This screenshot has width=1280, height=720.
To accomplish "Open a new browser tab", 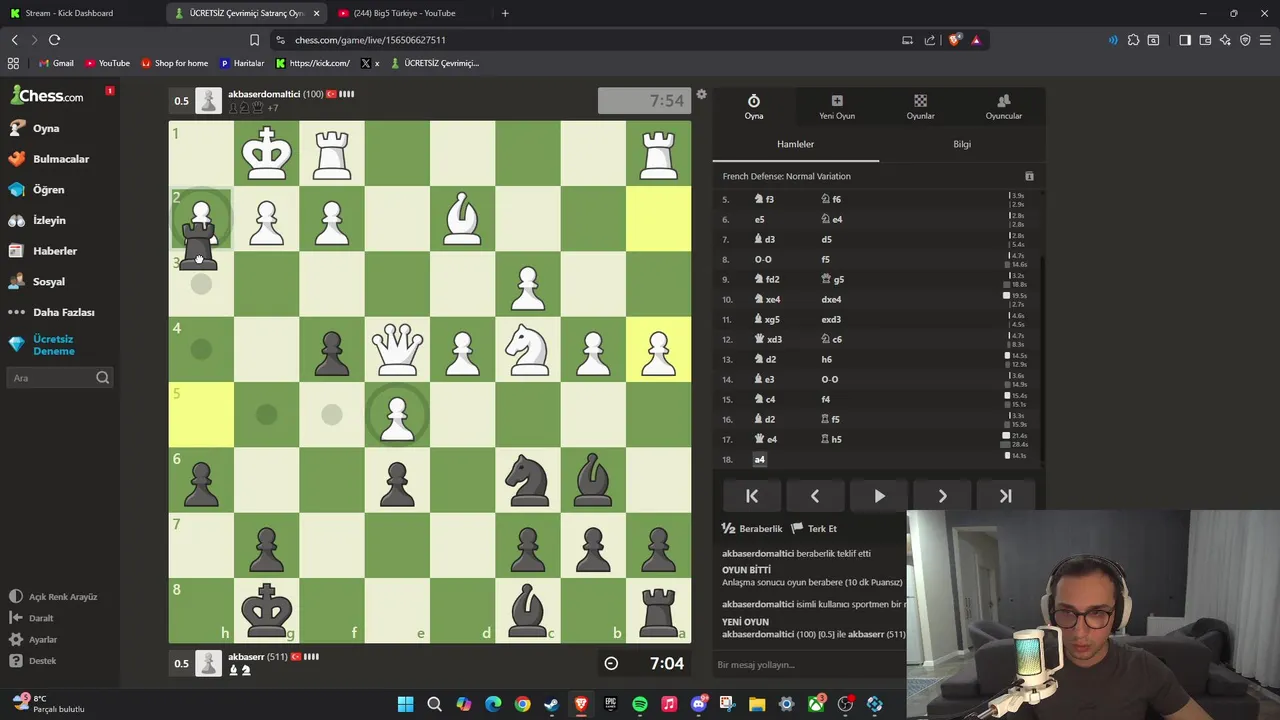I will click(505, 13).
